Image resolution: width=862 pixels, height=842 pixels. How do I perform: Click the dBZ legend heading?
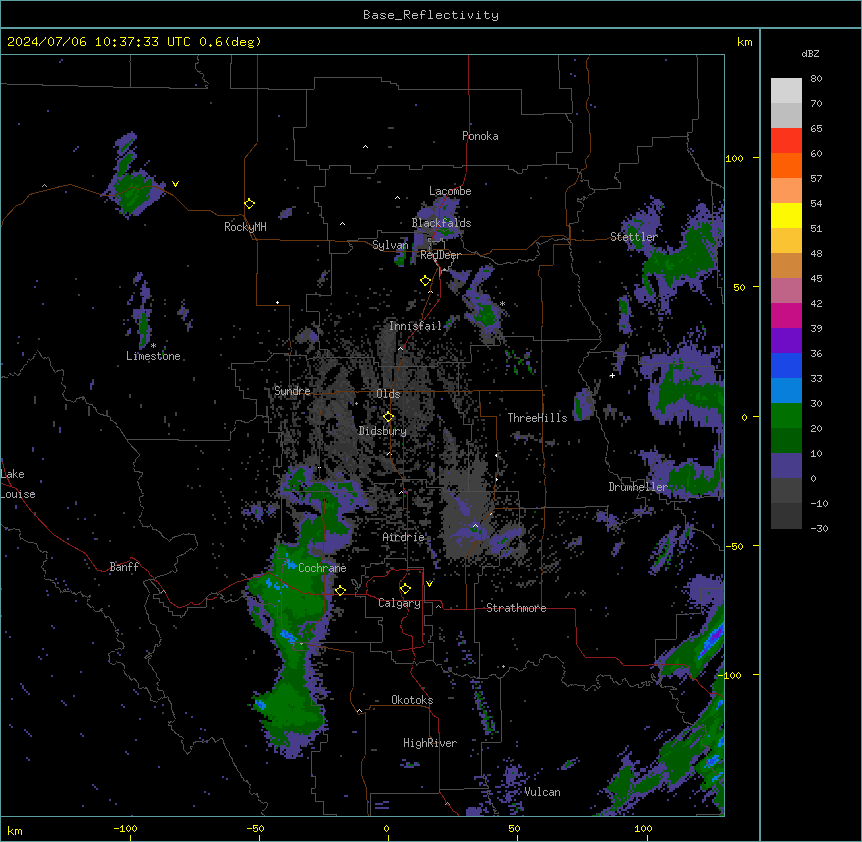point(810,54)
